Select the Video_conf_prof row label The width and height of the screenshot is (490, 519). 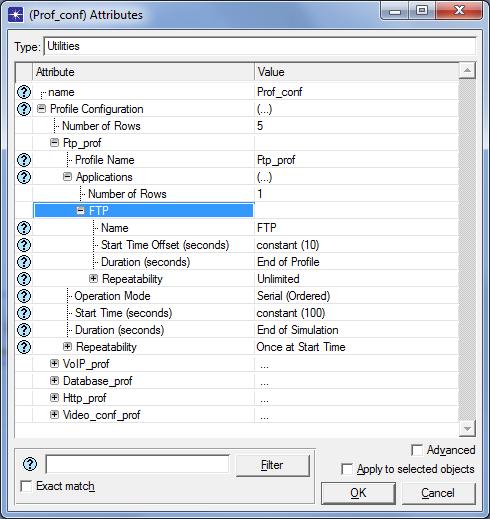101,415
